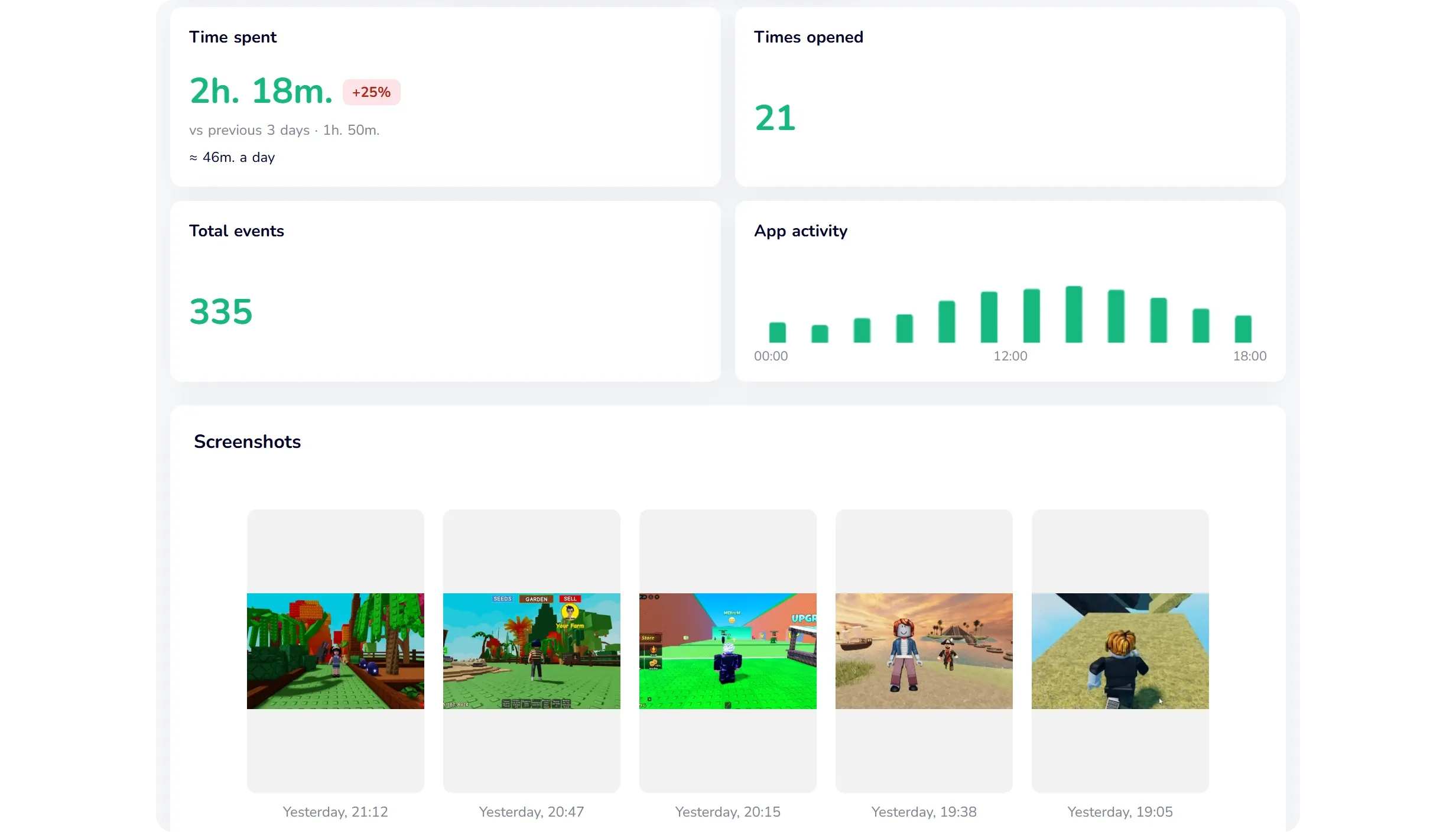Click the Times opened card title
The width and height of the screenshot is (1456, 832).
808,37
